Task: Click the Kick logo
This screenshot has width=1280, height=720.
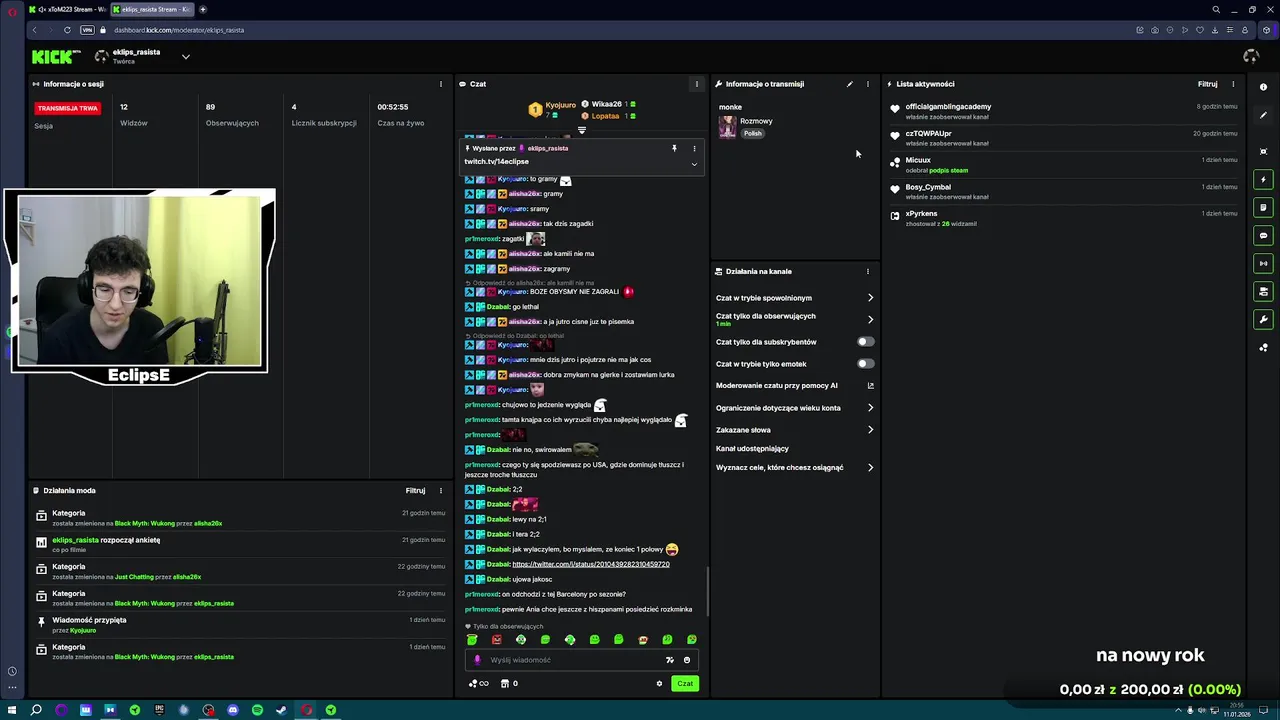Action: click(x=56, y=57)
